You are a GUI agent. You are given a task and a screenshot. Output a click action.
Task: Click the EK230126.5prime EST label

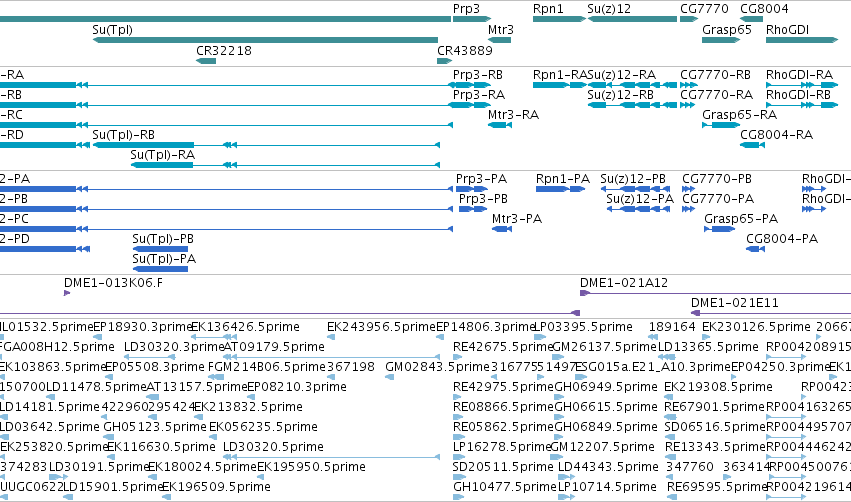click(x=756, y=327)
